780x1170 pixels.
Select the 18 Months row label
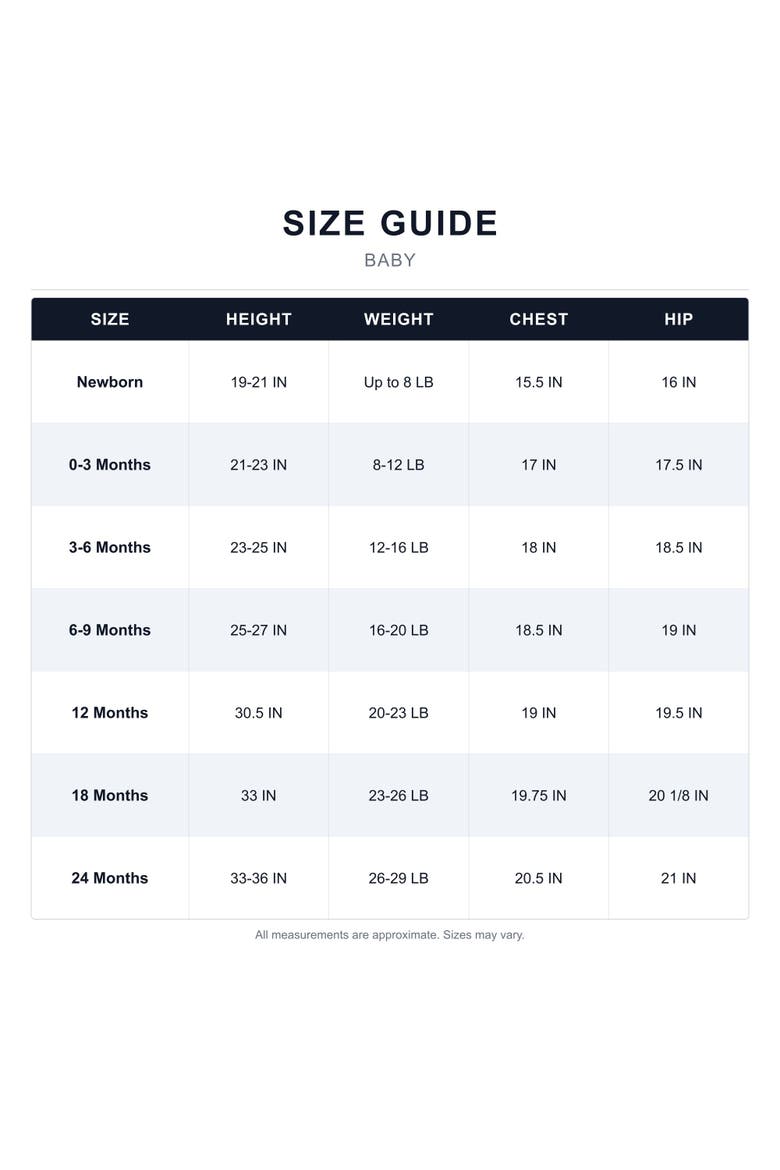click(110, 796)
